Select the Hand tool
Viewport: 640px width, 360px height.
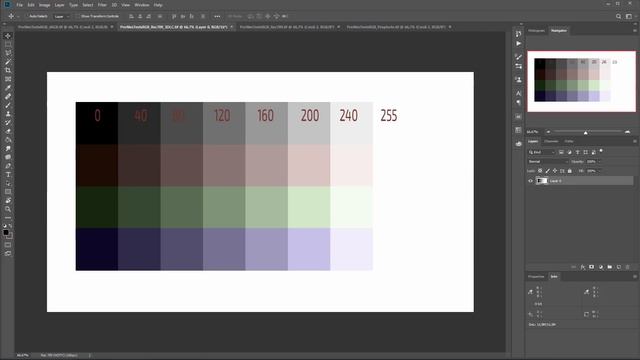point(8,201)
